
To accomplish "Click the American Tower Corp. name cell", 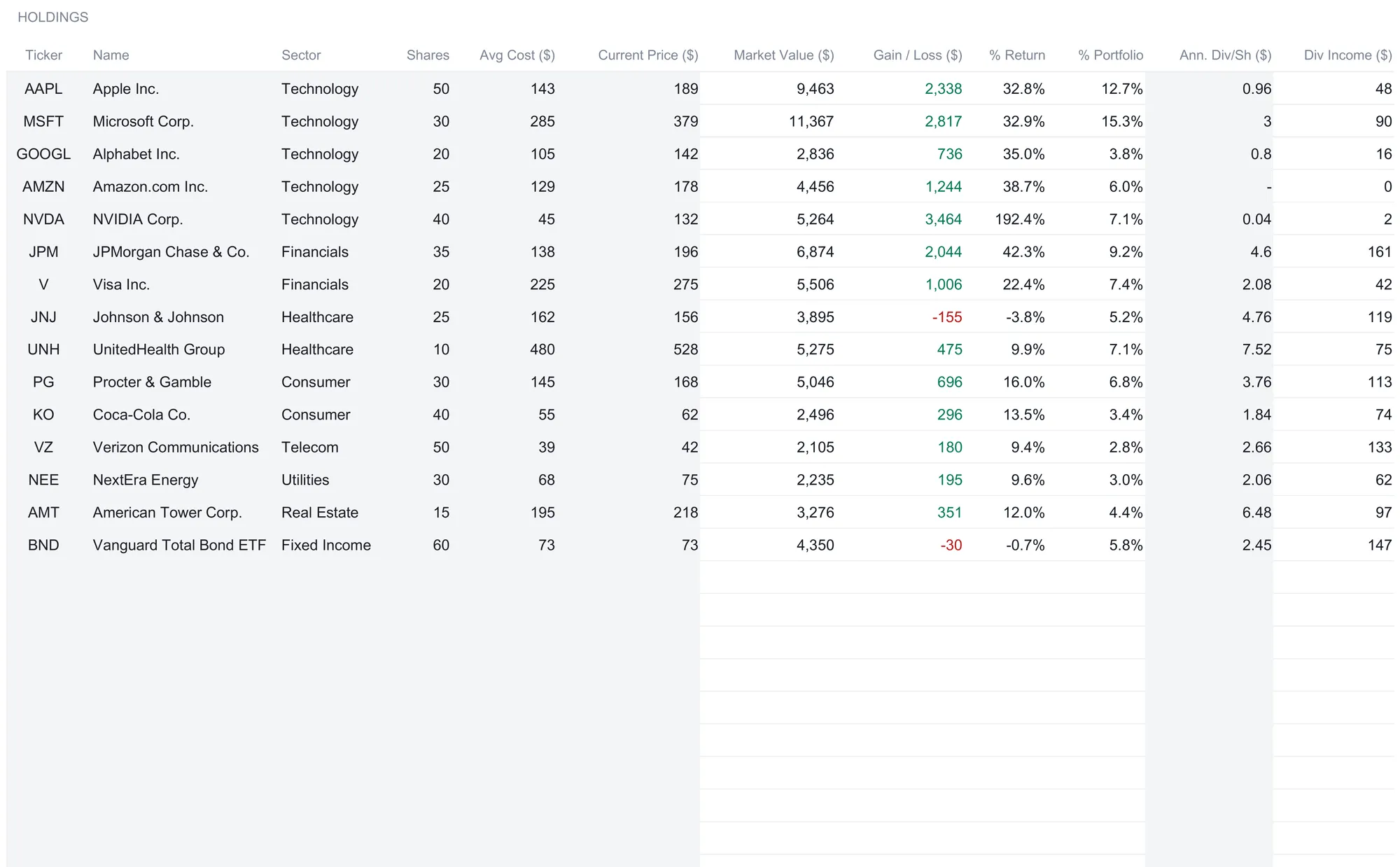I will tap(167, 513).
